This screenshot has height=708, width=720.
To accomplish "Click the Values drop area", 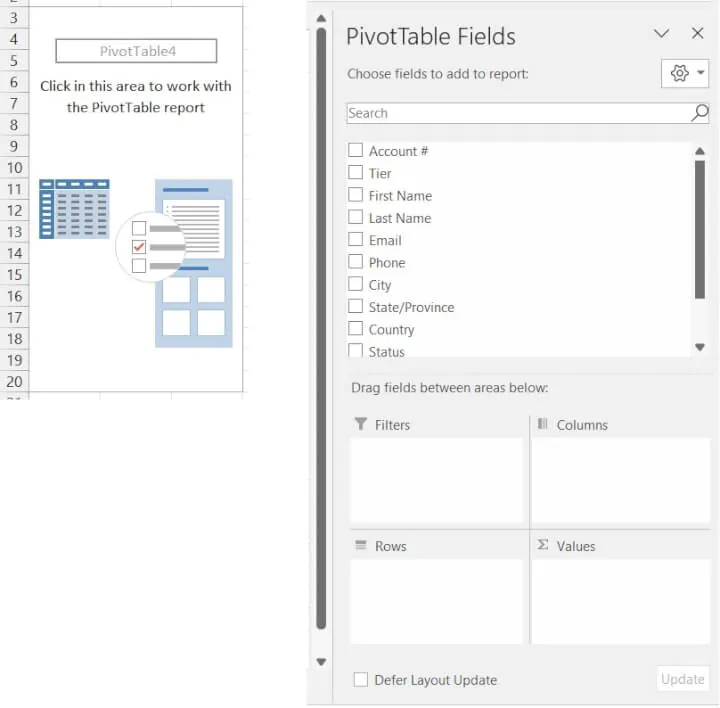I will pos(620,601).
